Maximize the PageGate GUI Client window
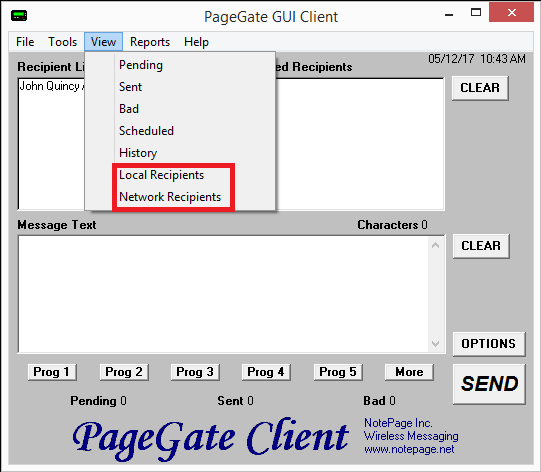 pyautogui.click(x=476, y=13)
